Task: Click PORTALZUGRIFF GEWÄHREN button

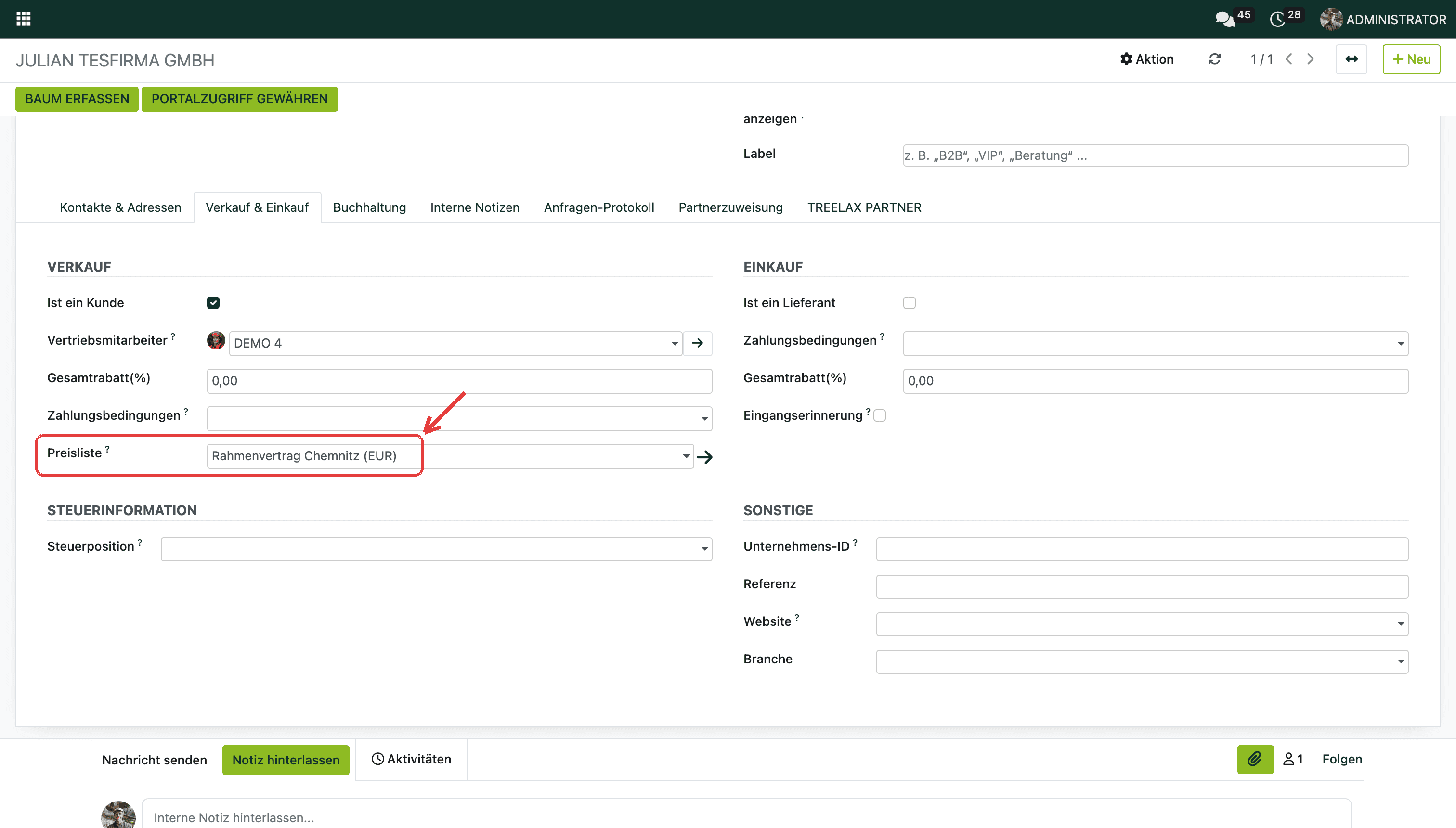Action: tap(239, 99)
